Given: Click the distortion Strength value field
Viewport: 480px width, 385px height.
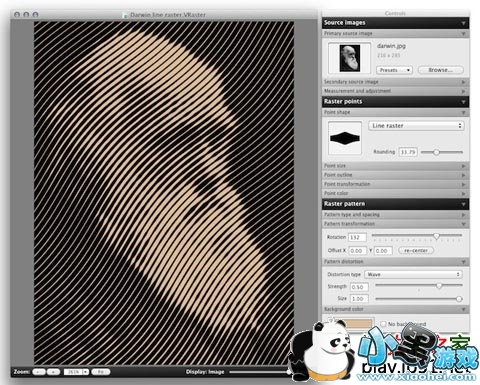Looking at the screenshot, I should click(x=359, y=287).
